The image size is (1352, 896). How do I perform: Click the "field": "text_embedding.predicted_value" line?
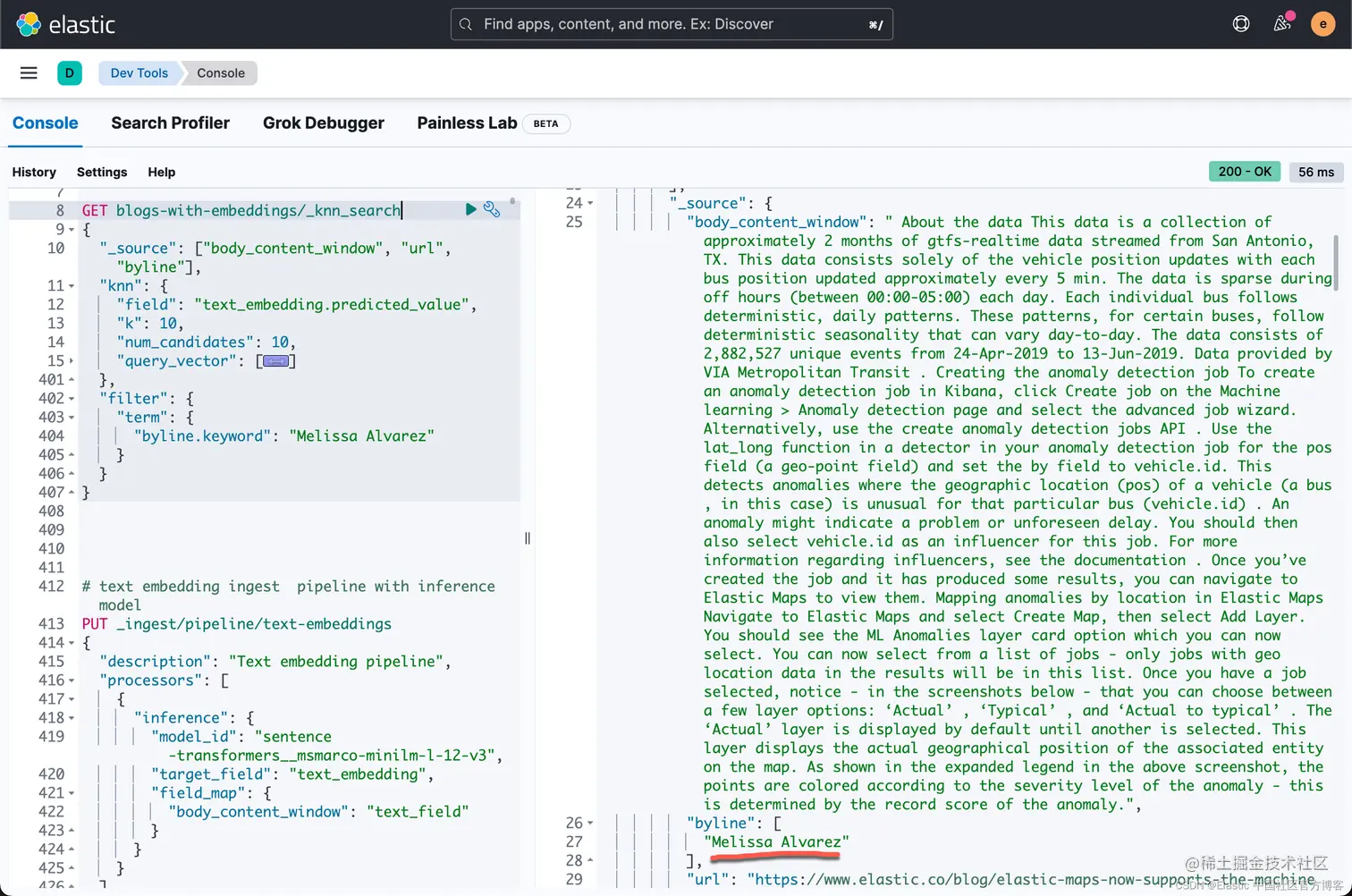pos(297,305)
